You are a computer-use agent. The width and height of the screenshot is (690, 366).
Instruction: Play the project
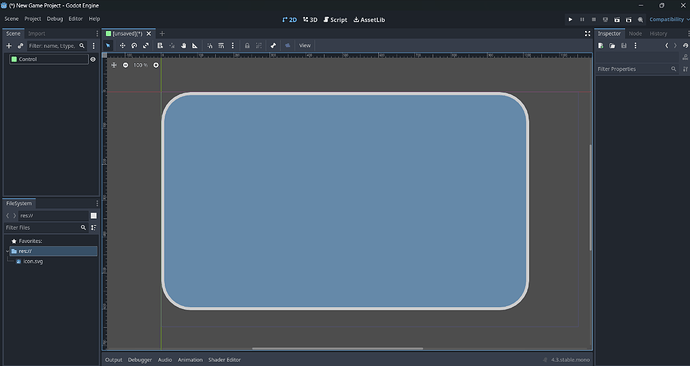point(570,19)
